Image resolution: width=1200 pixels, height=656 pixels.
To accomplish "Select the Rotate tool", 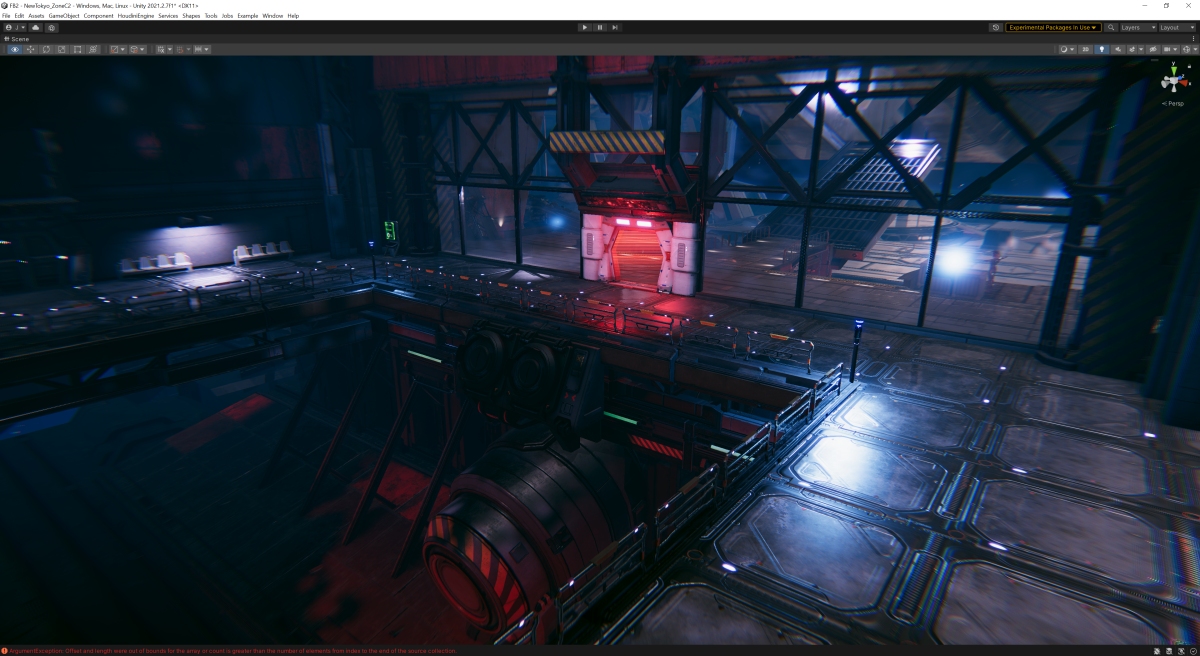I will click(x=46, y=49).
